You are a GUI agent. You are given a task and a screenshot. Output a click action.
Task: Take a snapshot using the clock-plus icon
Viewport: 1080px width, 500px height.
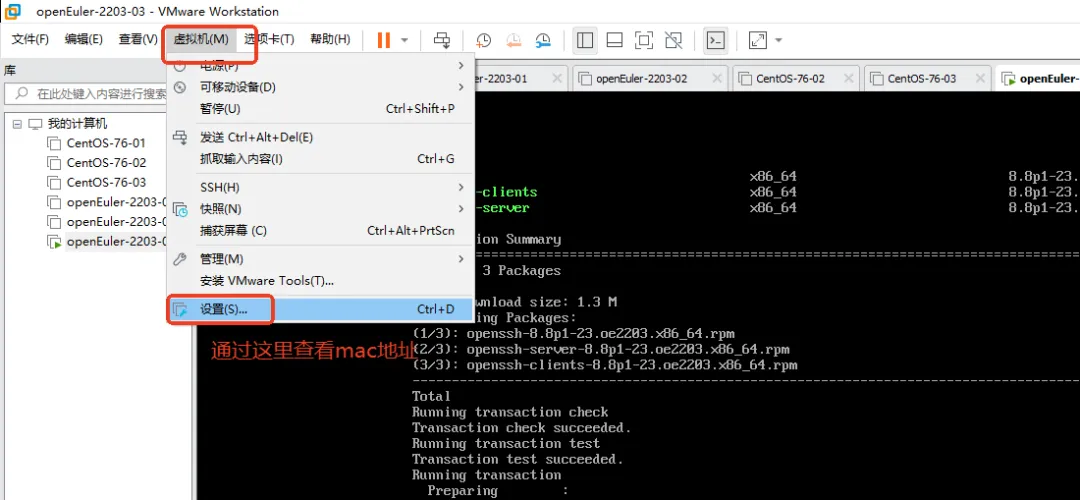pyautogui.click(x=483, y=40)
